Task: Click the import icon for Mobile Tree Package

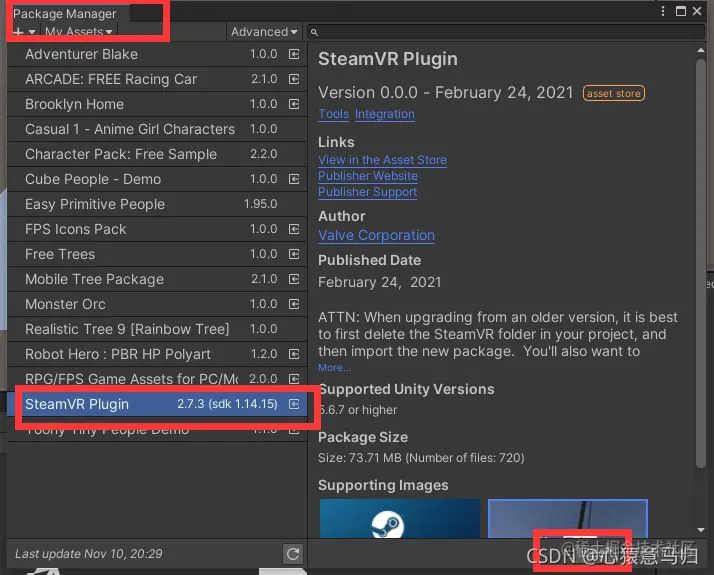Action: point(294,279)
